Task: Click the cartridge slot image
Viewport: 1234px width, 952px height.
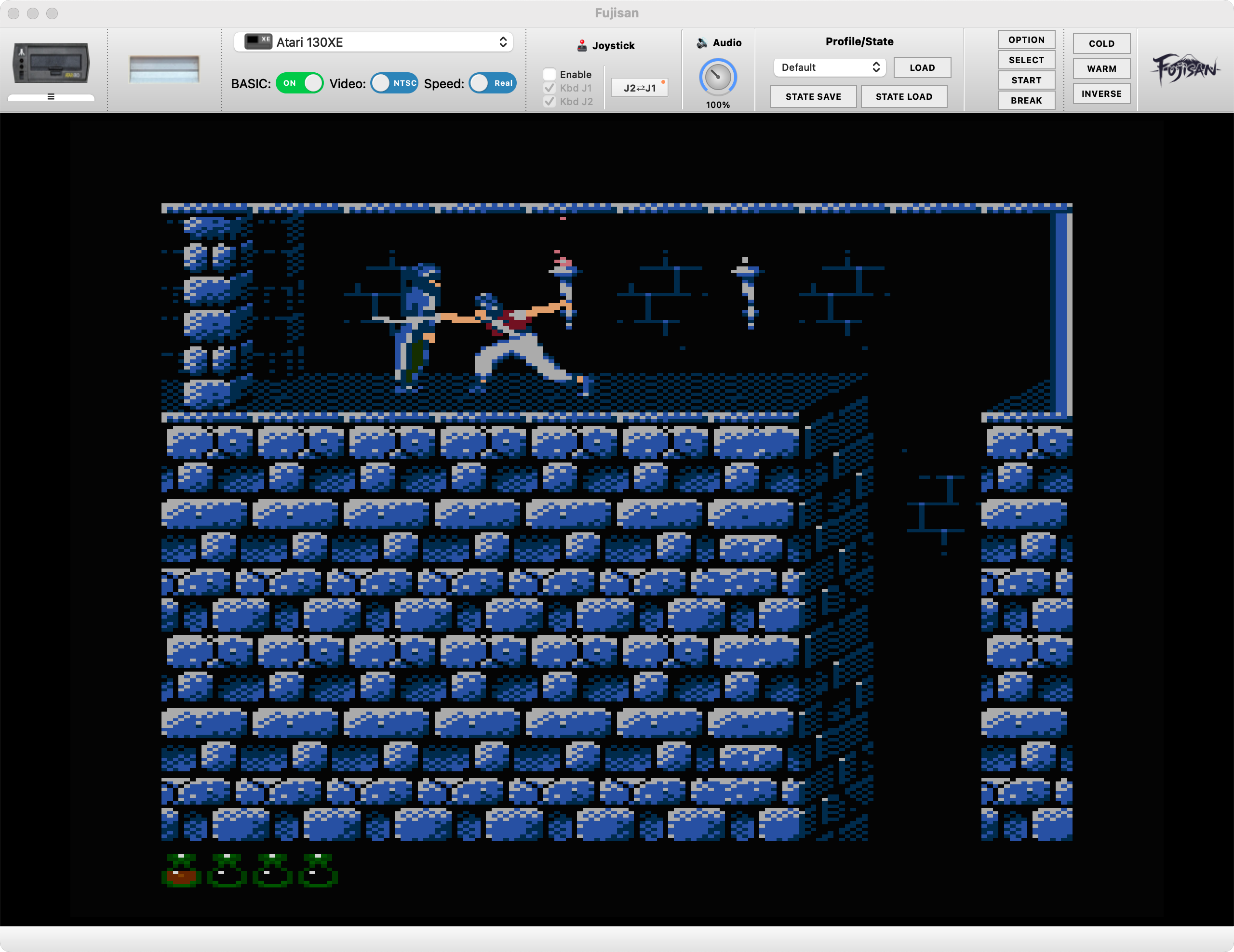Action: point(164,69)
